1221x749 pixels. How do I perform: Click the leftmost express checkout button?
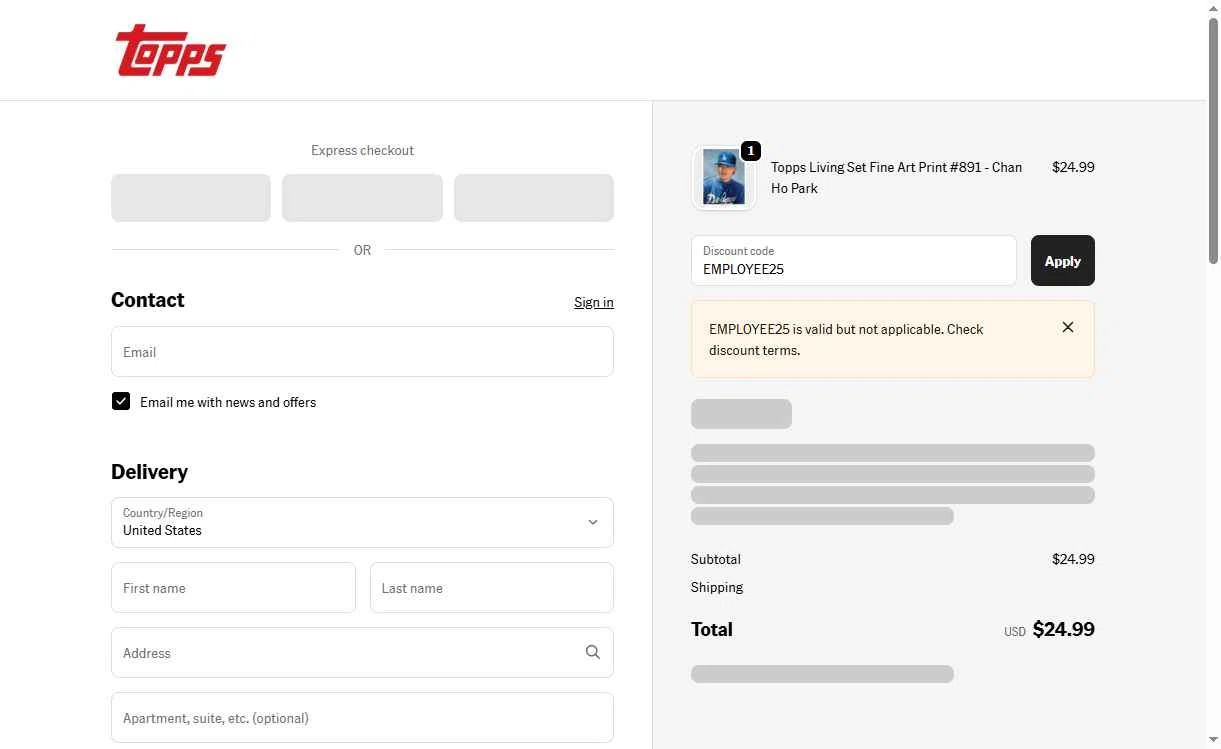click(191, 198)
